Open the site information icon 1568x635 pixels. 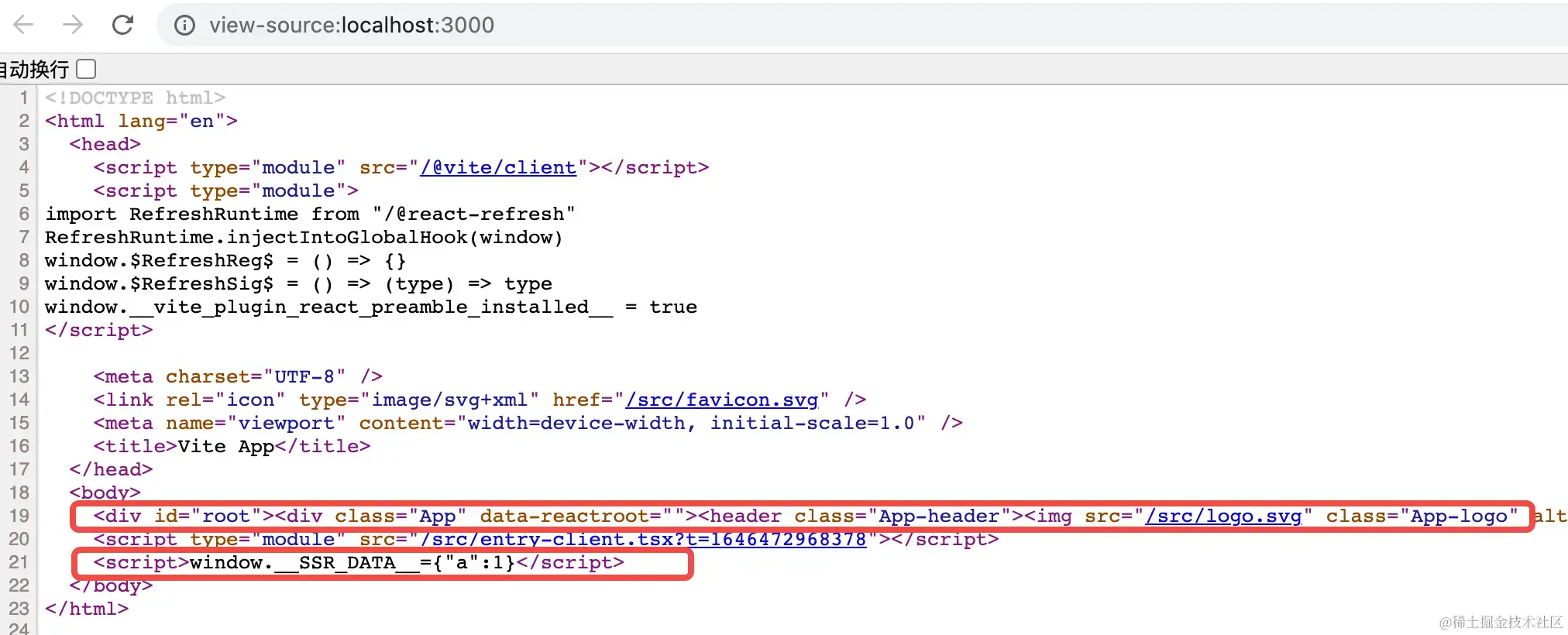tap(184, 26)
